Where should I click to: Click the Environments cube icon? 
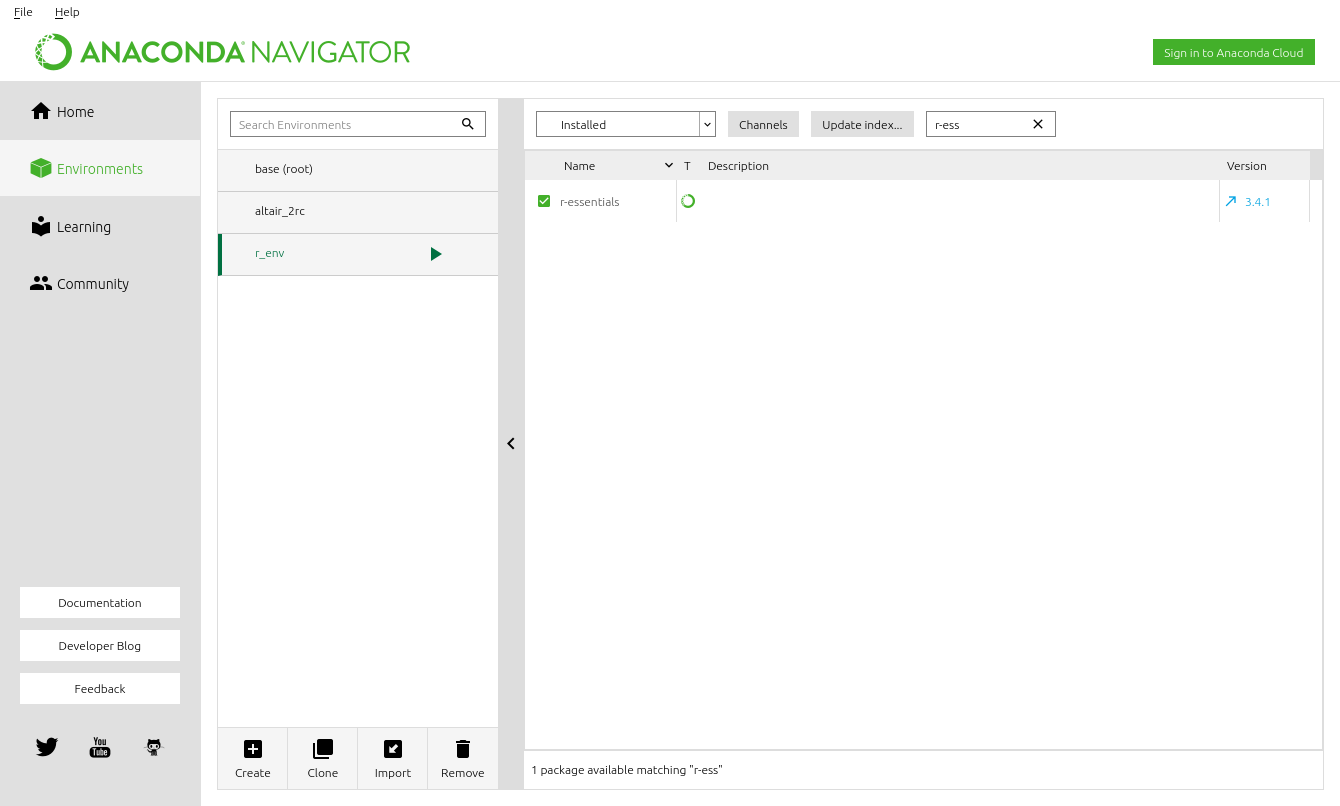(41, 168)
